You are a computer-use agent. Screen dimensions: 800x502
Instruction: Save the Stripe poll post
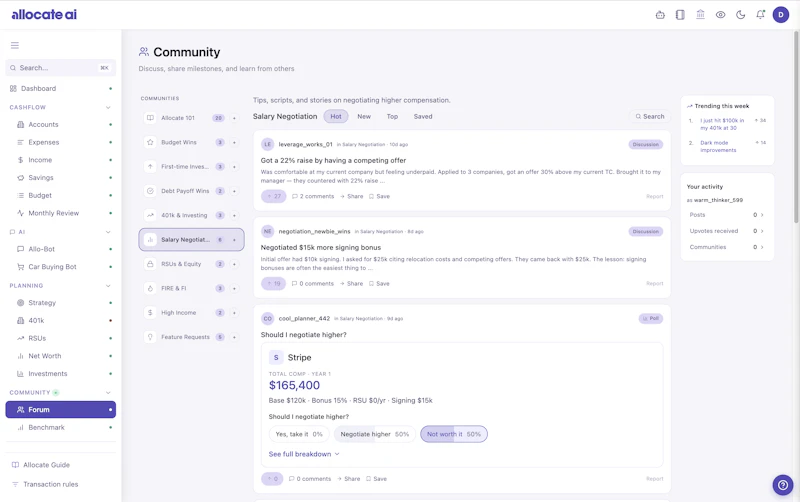(377, 479)
